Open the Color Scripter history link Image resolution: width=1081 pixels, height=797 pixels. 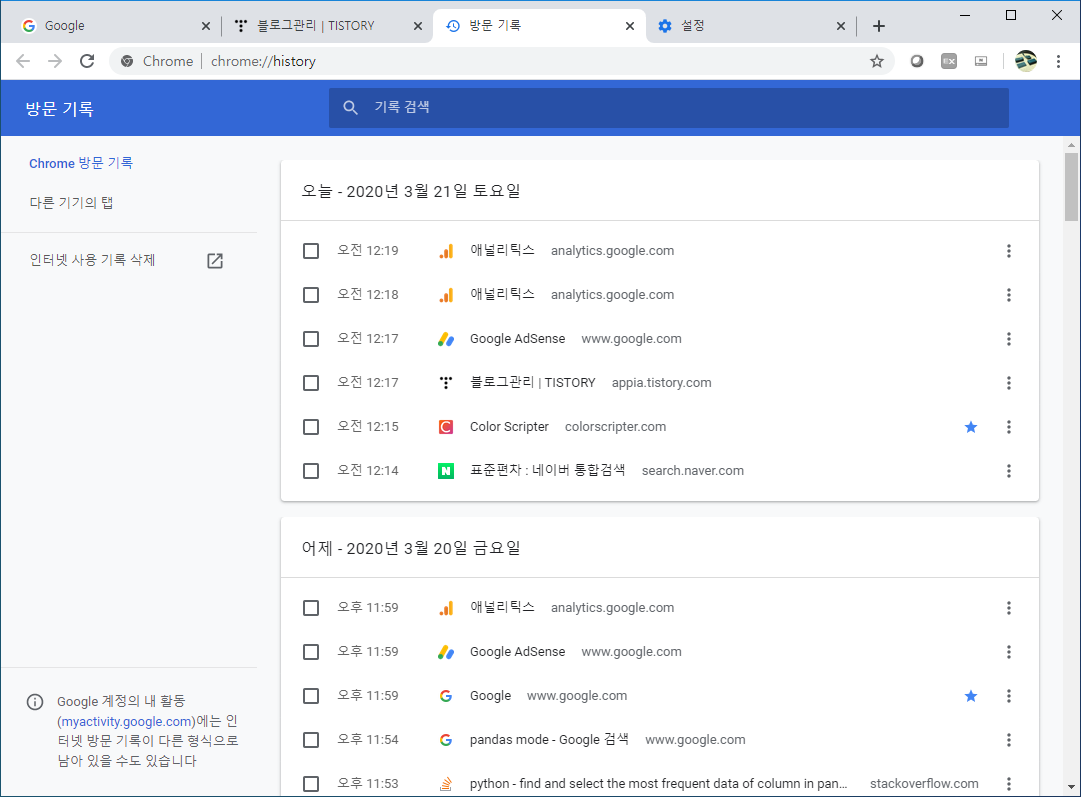coord(509,427)
